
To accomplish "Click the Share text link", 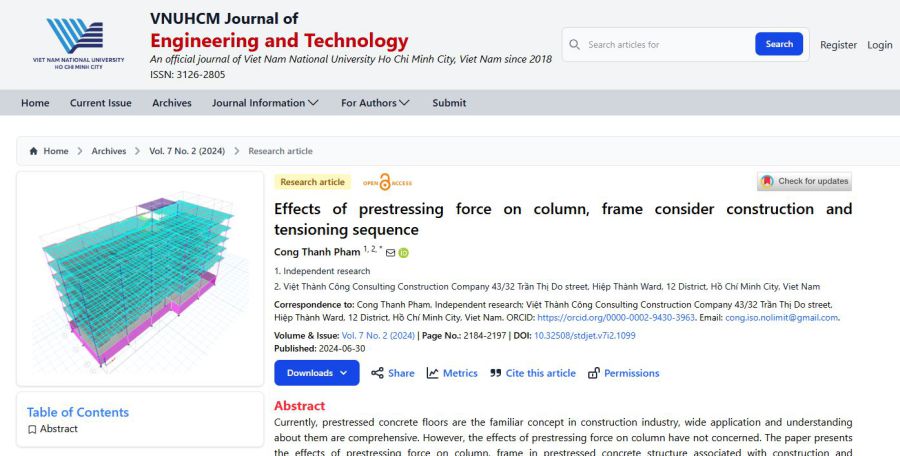I will point(401,373).
